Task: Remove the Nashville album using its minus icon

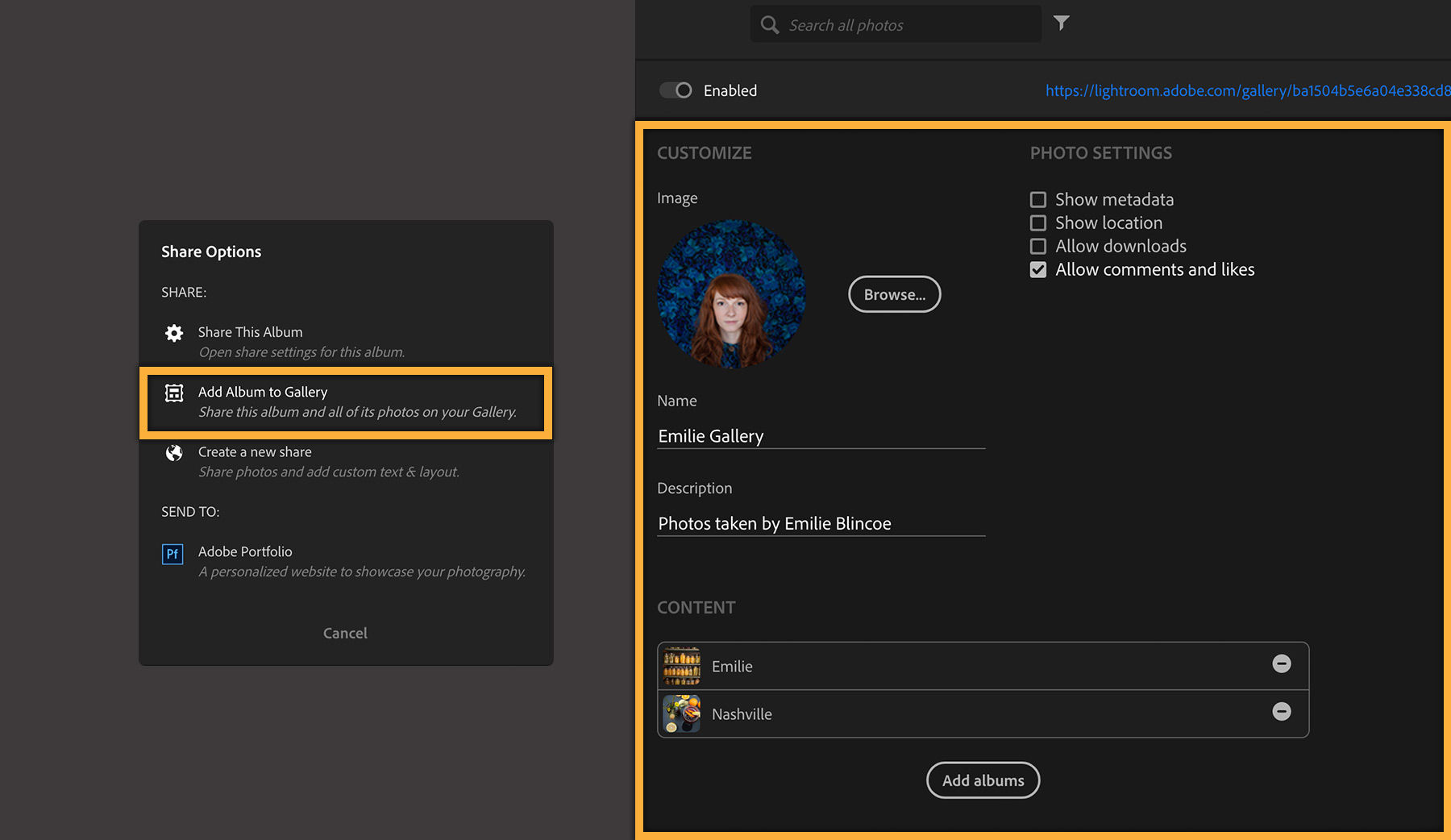Action: pos(1282,712)
